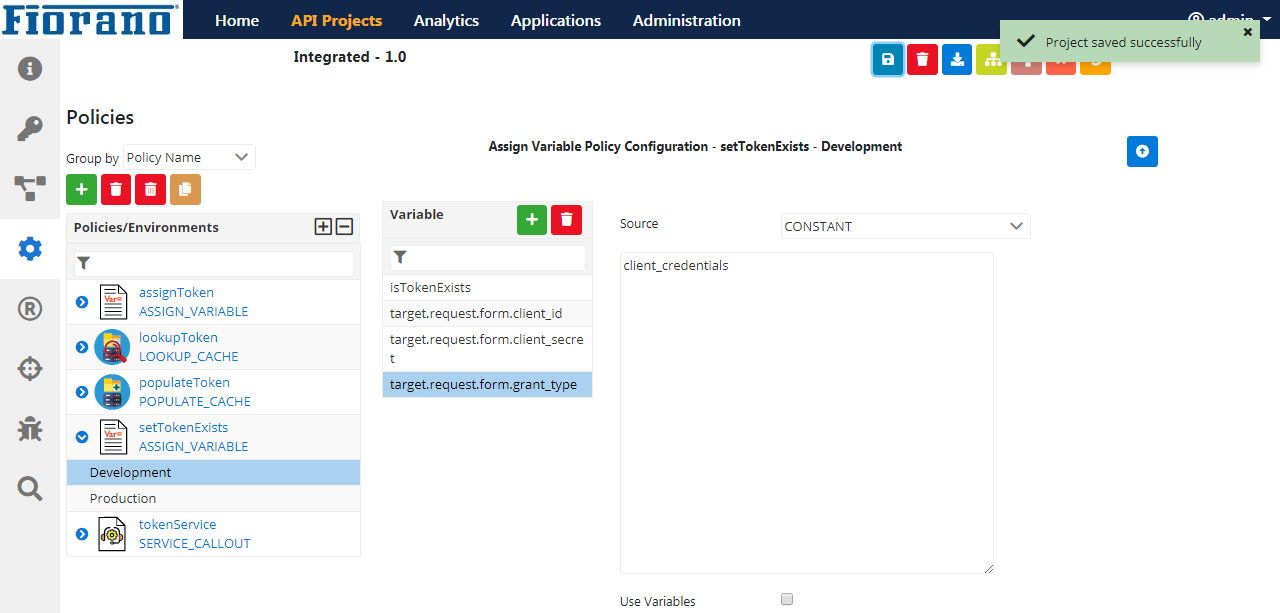This screenshot has height=613, width=1280.
Task: Expand the lookupToken policy node
Action: point(82,347)
